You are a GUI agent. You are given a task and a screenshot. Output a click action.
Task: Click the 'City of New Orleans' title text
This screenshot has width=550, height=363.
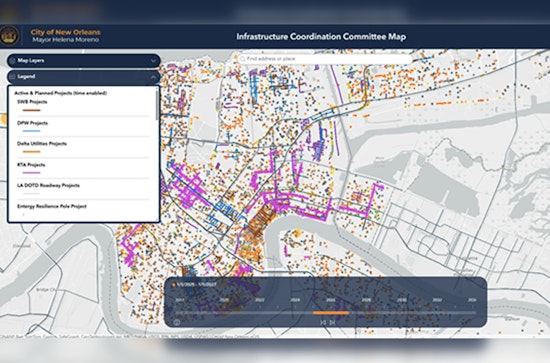(x=66, y=32)
